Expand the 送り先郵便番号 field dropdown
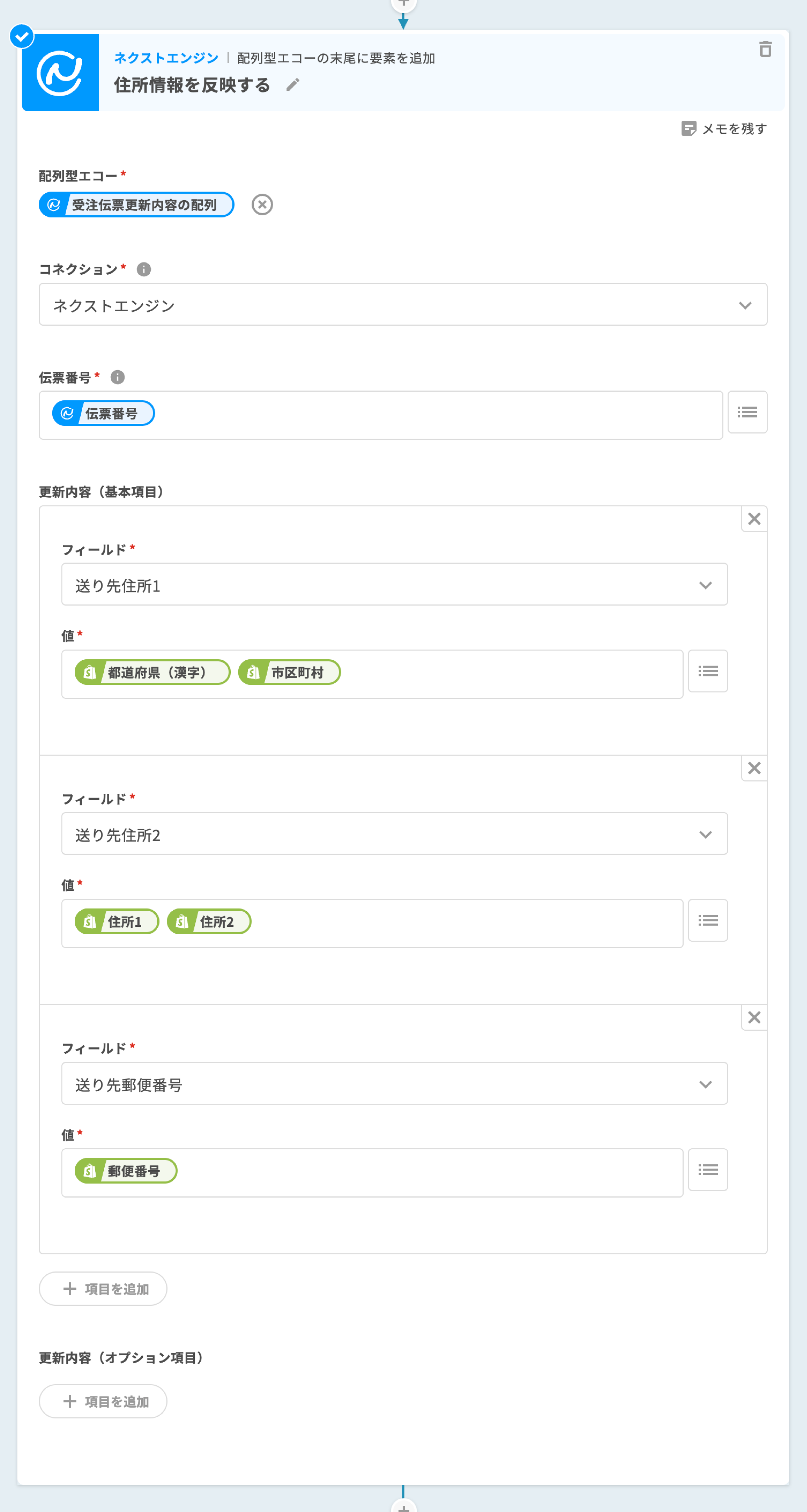The height and width of the screenshot is (1512, 807). point(394,1083)
